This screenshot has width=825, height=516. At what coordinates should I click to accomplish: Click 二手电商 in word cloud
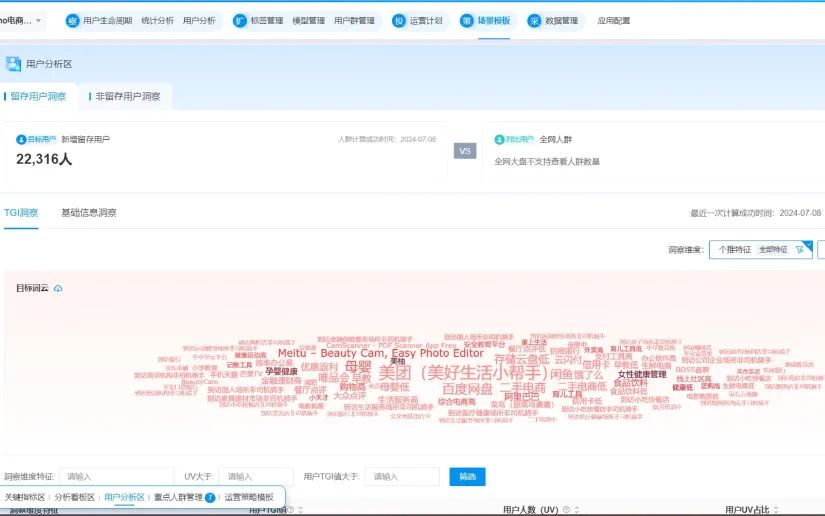(522, 388)
